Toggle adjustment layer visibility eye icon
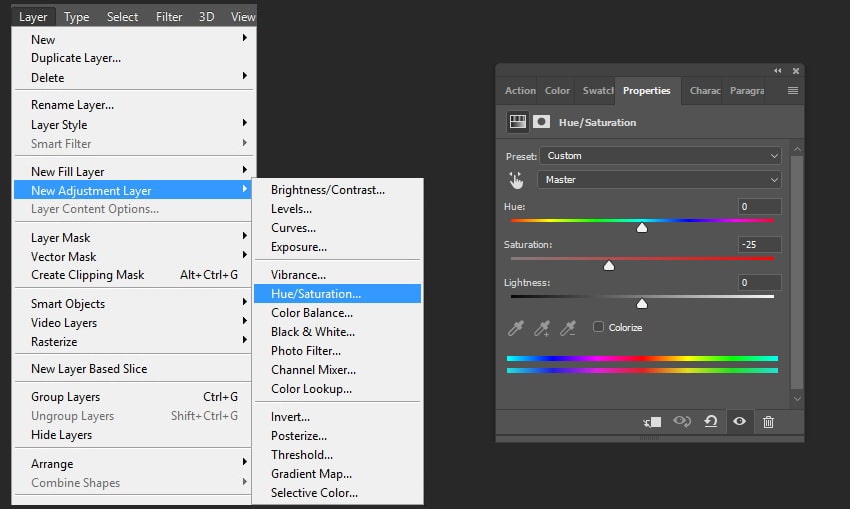850x509 pixels. pyautogui.click(x=740, y=422)
